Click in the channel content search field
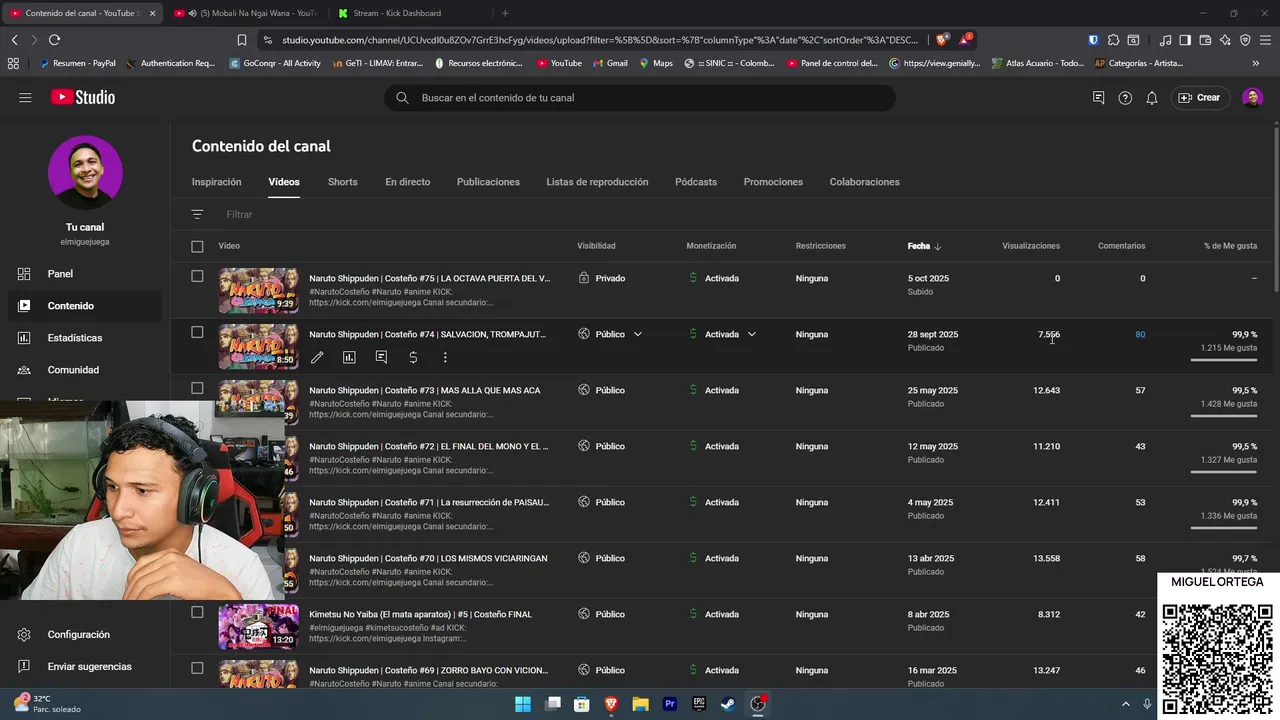 [x=640, y=98]
